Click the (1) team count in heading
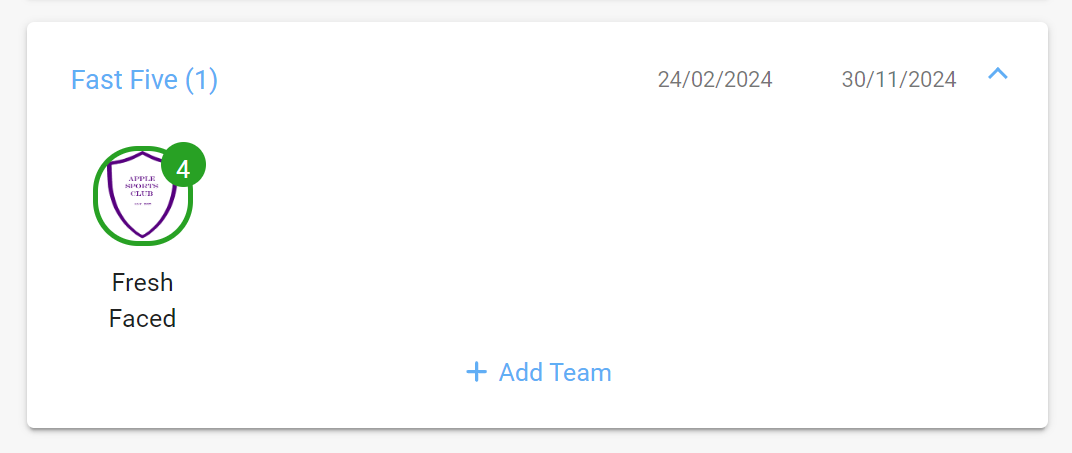Screen dimensions: 1072x453 (202, 80)
